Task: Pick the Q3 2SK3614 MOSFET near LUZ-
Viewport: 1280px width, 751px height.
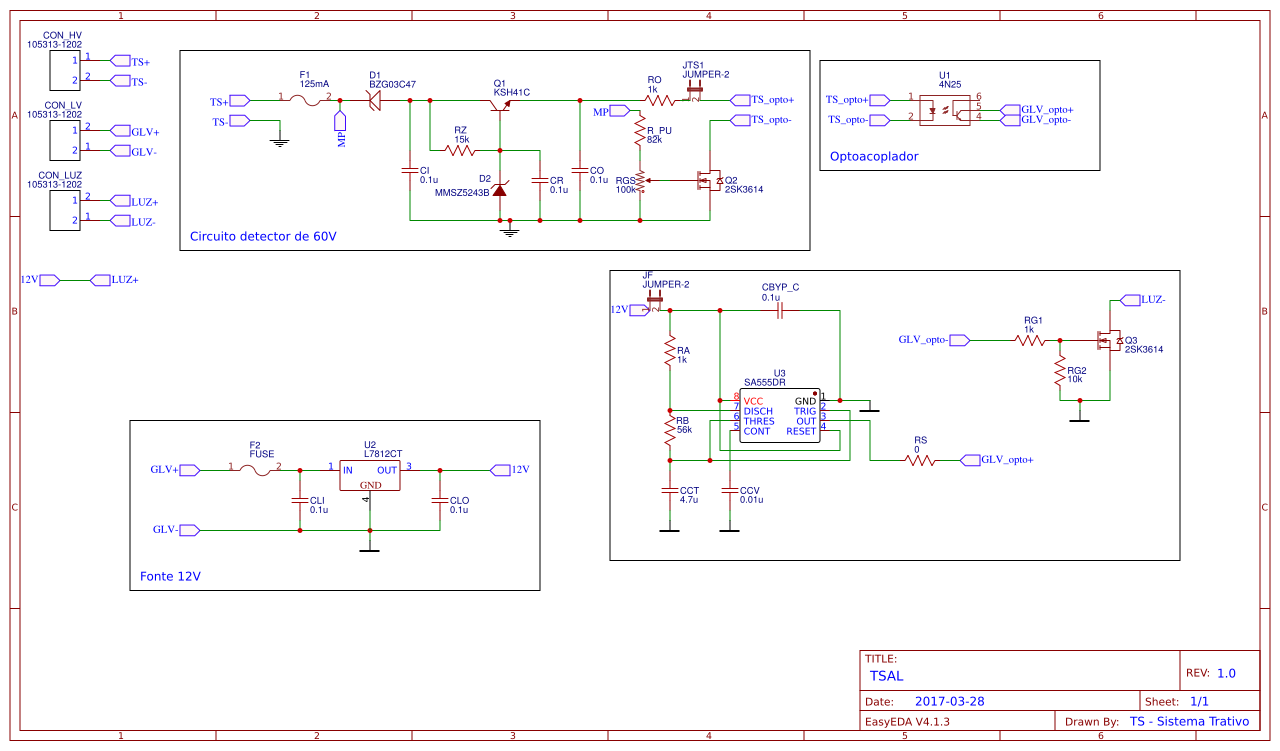Action: (1109, 340)
